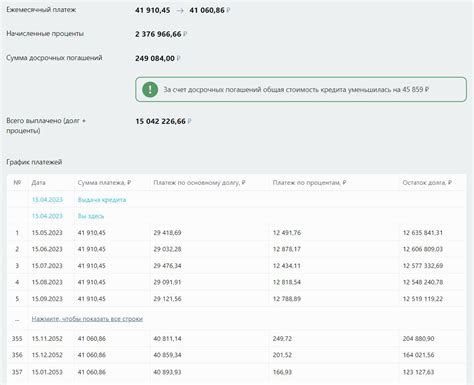Viewport: 474px width, 385px height.
Task: Click 'Нажмите, чтобы показать все строки' link
Action: coord(87,319)
